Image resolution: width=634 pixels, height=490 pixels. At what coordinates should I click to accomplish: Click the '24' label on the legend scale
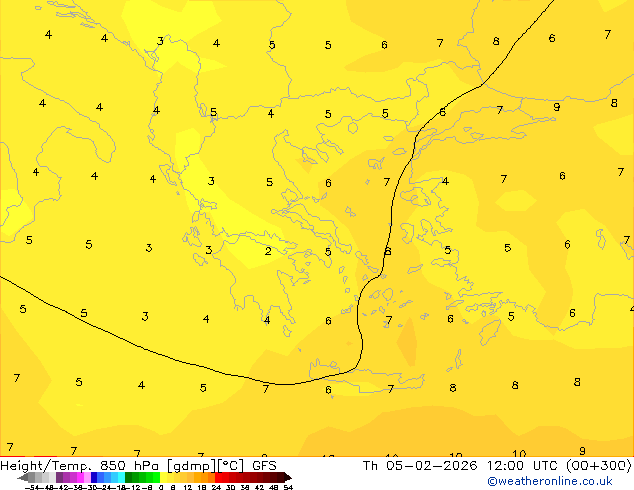[x=216, y=487]
